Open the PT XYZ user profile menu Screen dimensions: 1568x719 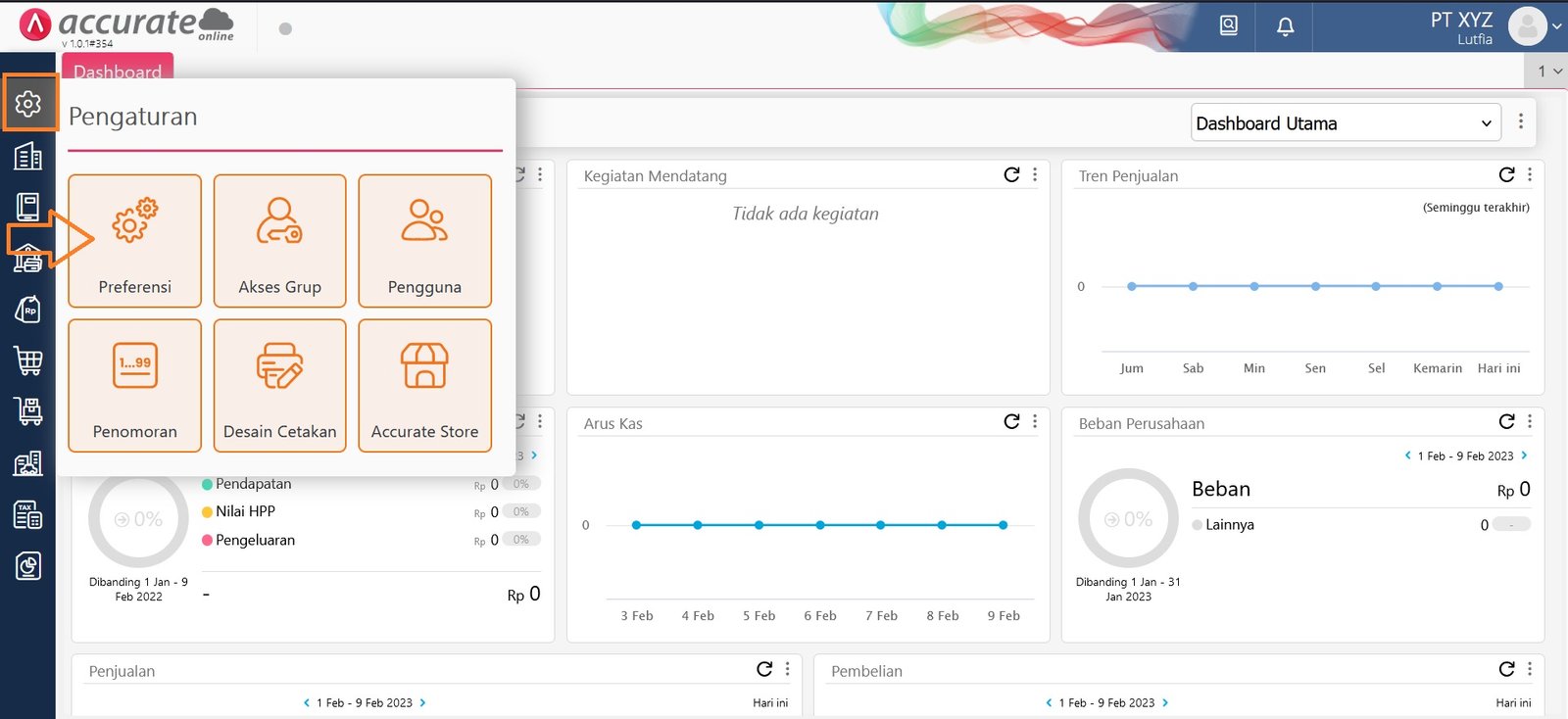click(1527, 26)
